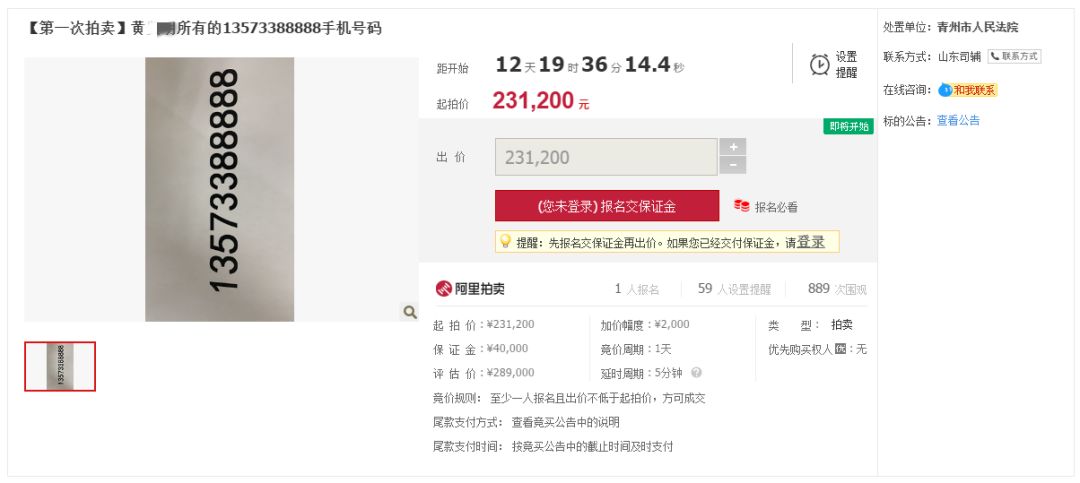Click the 报名必看 link
1080x483 pixels.
(x=776, y=207)
